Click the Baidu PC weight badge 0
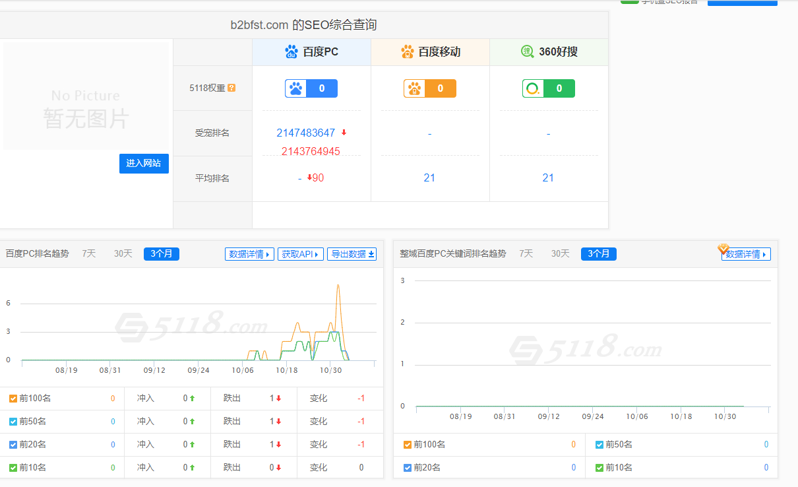The width and height of the screenshot is (798, 487). click(311, 89)
